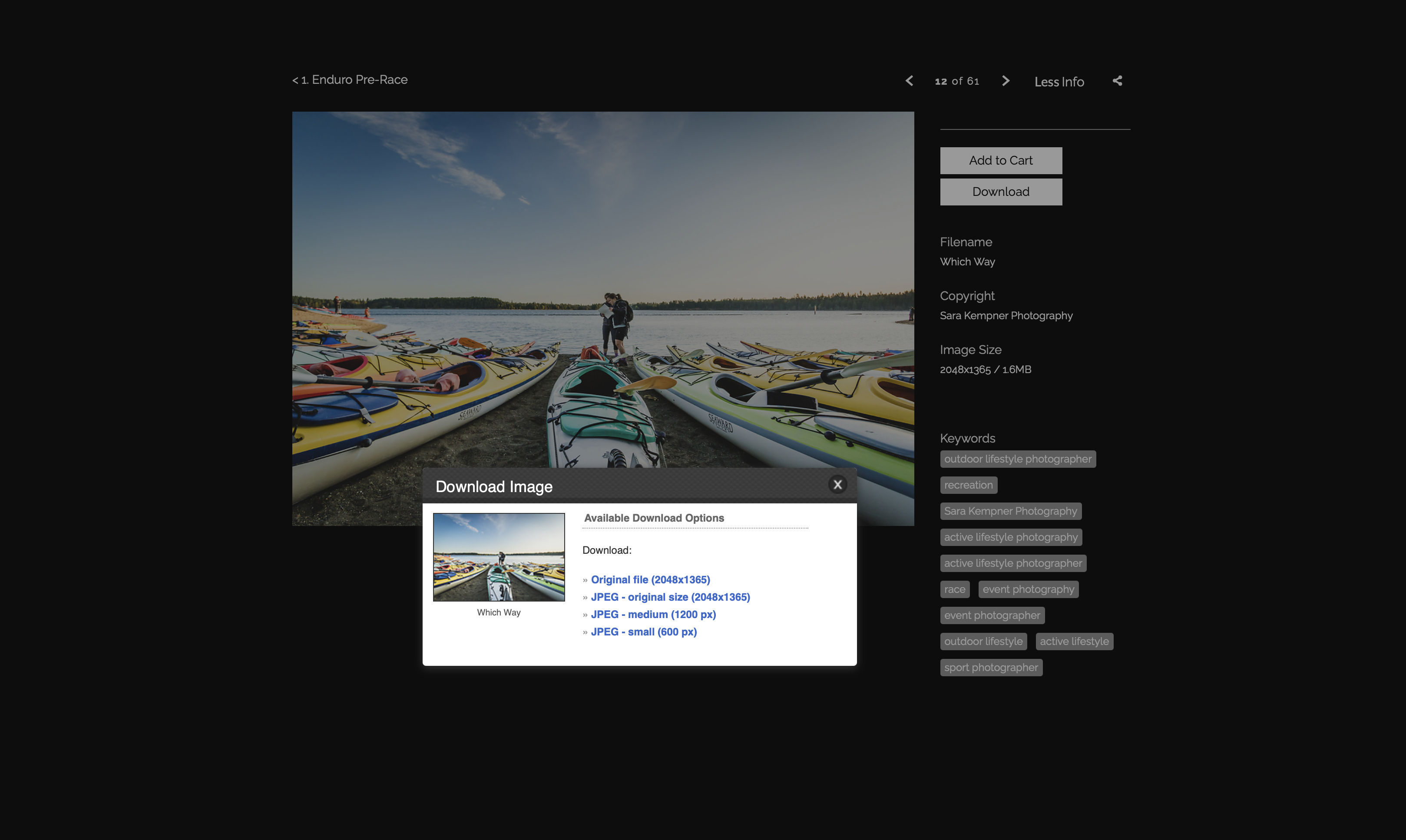Select the sport photographer keyword

[990, 668]
